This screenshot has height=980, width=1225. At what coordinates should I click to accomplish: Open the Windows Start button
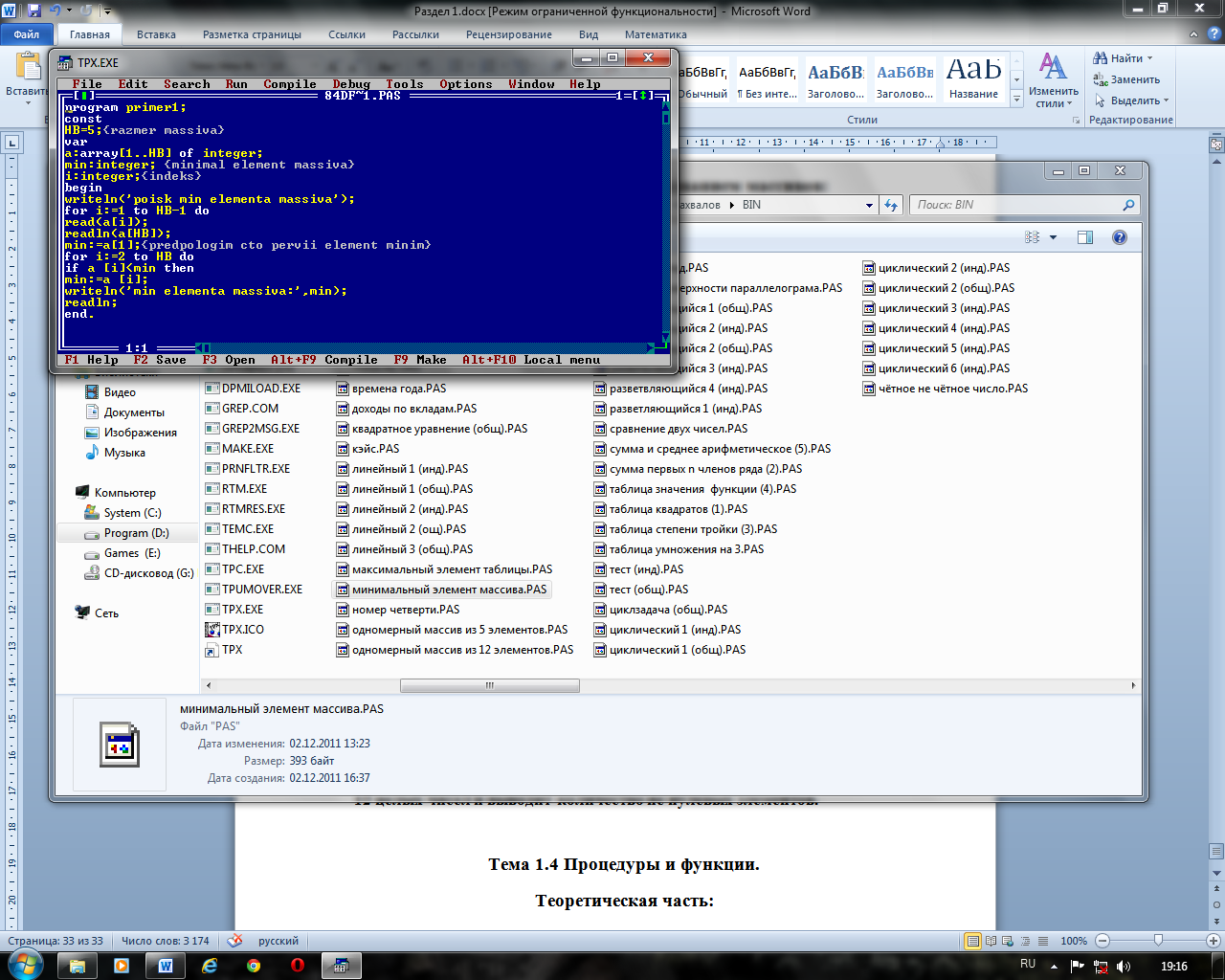tap(25, 964)
